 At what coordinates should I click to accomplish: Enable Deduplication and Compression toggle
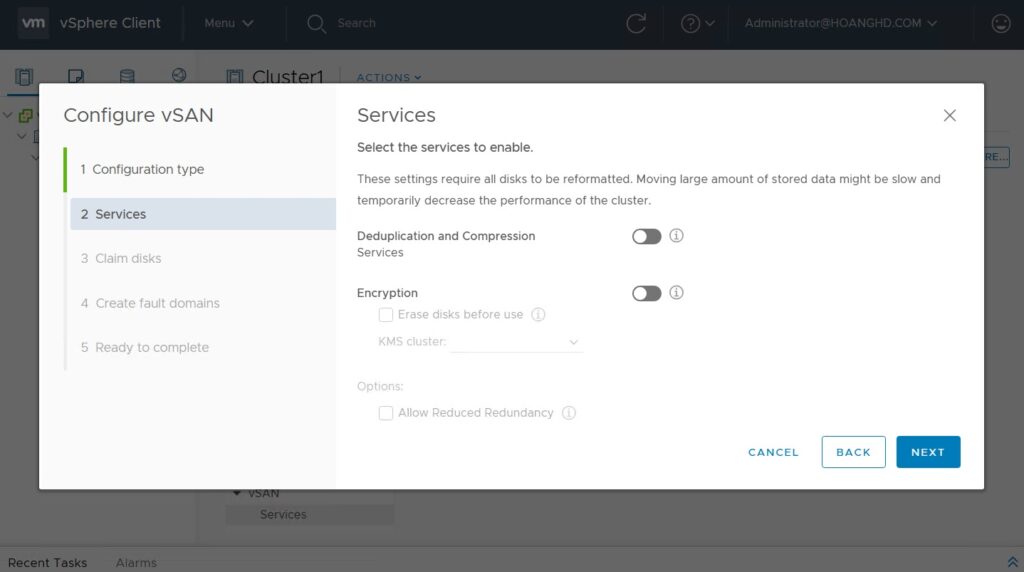647,236
